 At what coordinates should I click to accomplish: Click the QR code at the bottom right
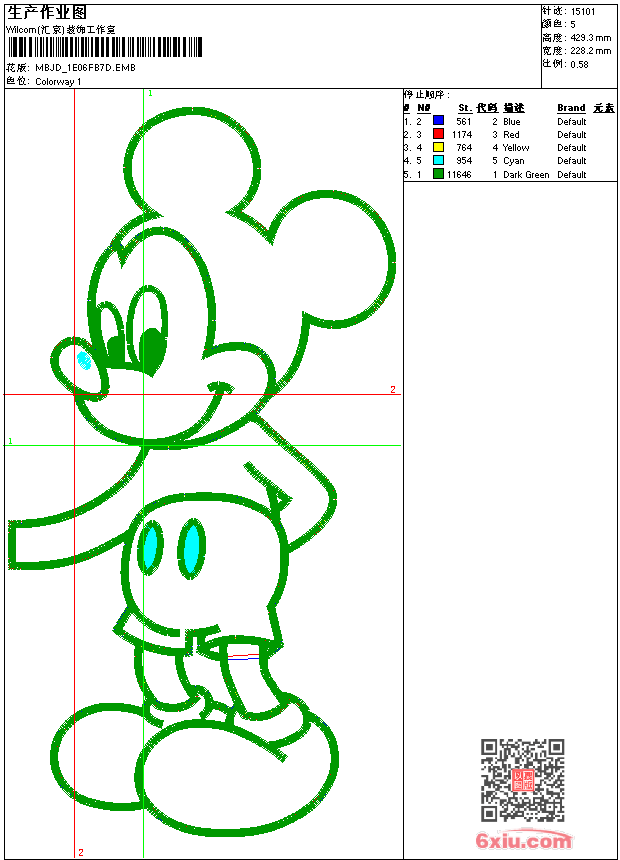coord(523,780)
